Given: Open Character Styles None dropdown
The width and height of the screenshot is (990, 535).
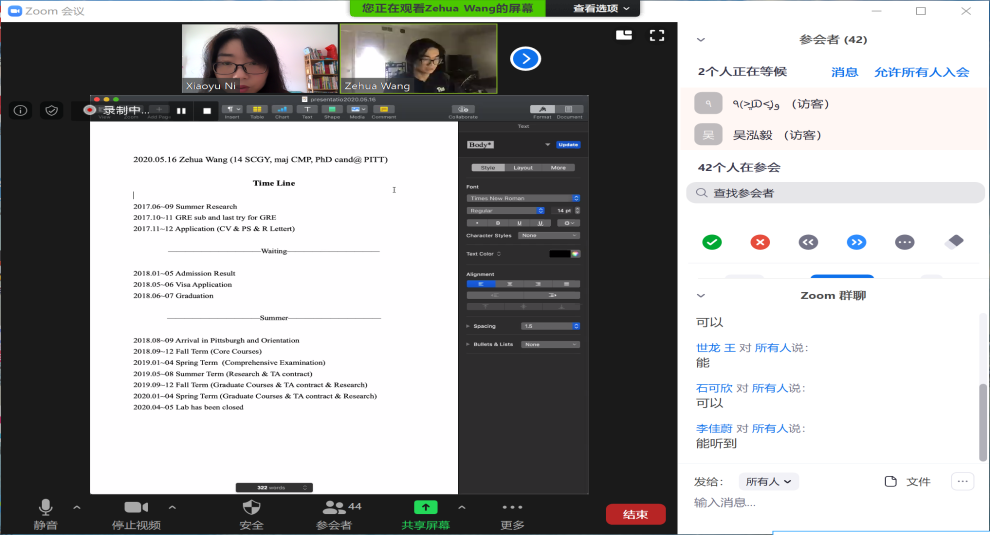Looking at the screenshot, I should click(549, 236).
